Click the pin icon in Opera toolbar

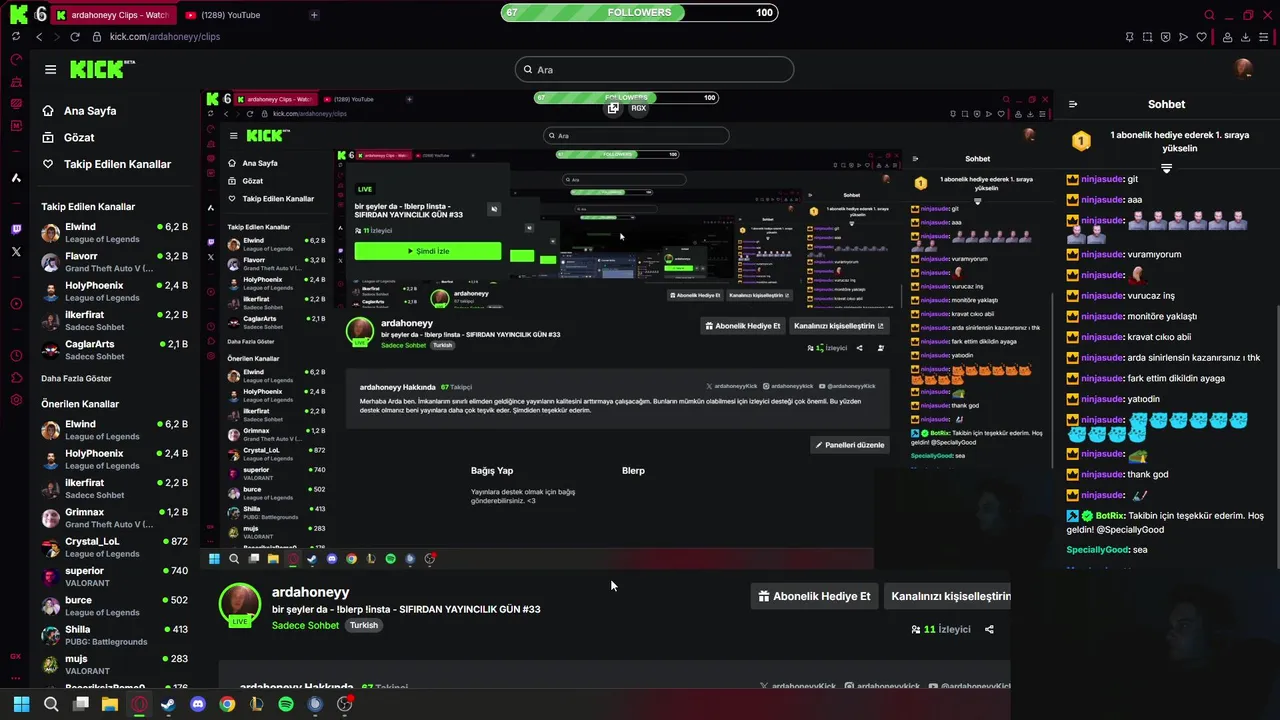click(1129, 37)
